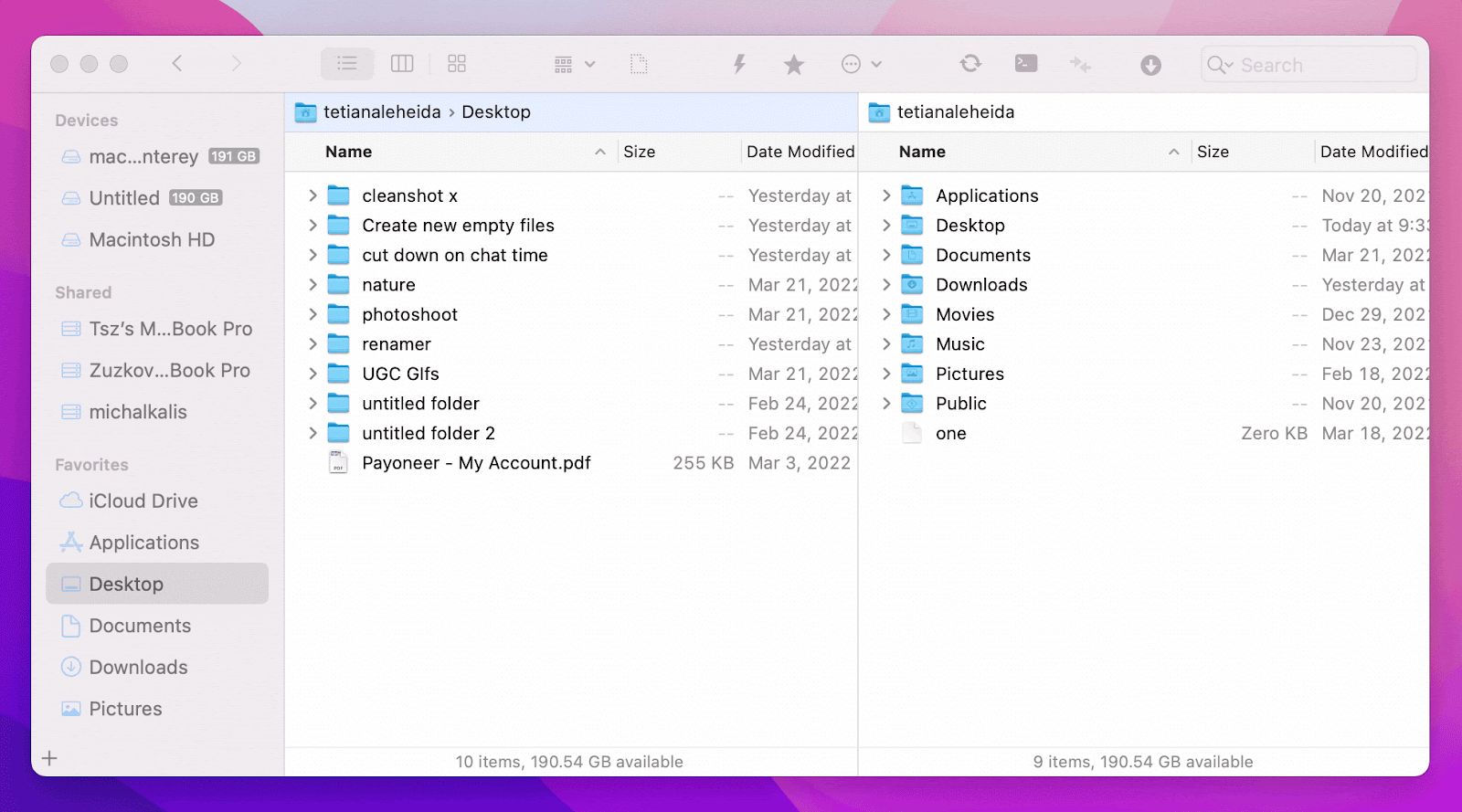
Task: Focus the Search field
Action: [x=1308, y=65]
